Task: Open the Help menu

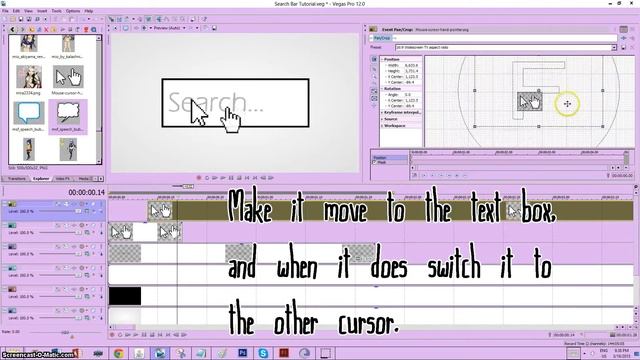Action: point(89,11)
